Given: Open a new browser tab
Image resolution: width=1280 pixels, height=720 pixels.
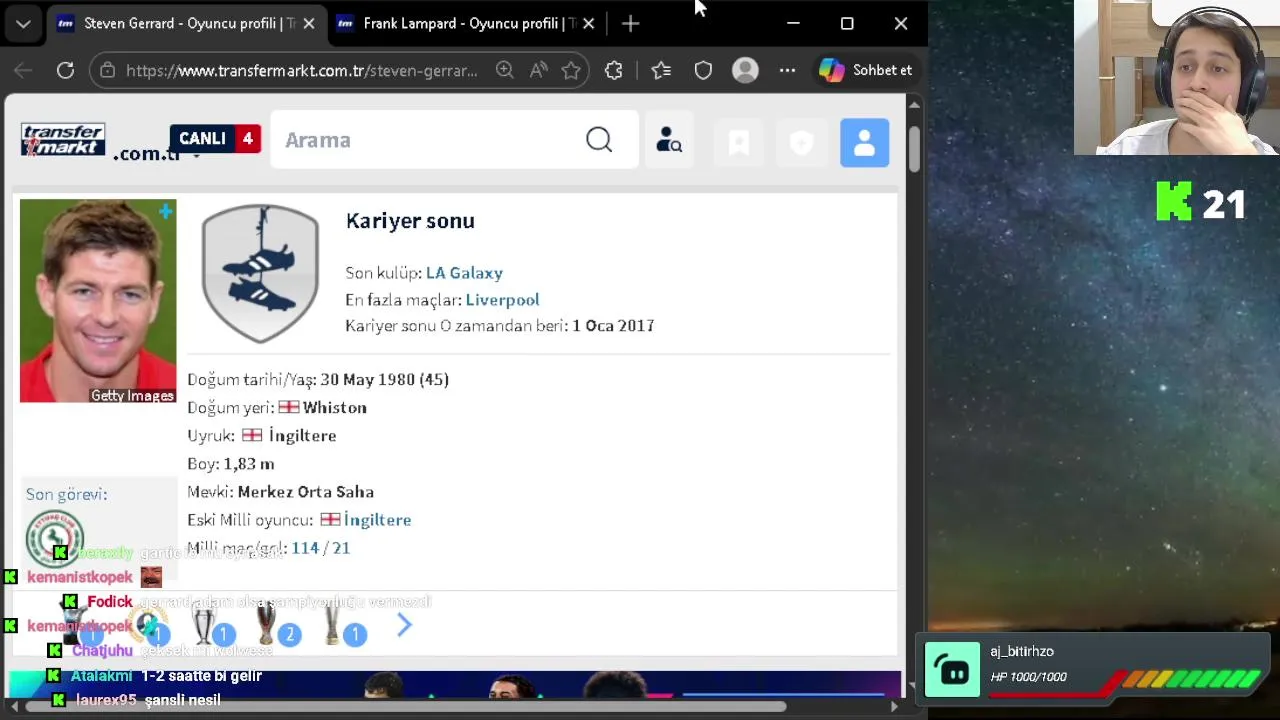Looking at the screenshot, I should 630,23.
